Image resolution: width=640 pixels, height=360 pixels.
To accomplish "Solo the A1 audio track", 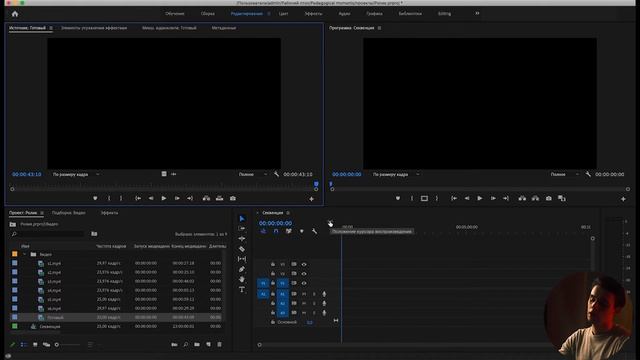I will pos(314,294).
